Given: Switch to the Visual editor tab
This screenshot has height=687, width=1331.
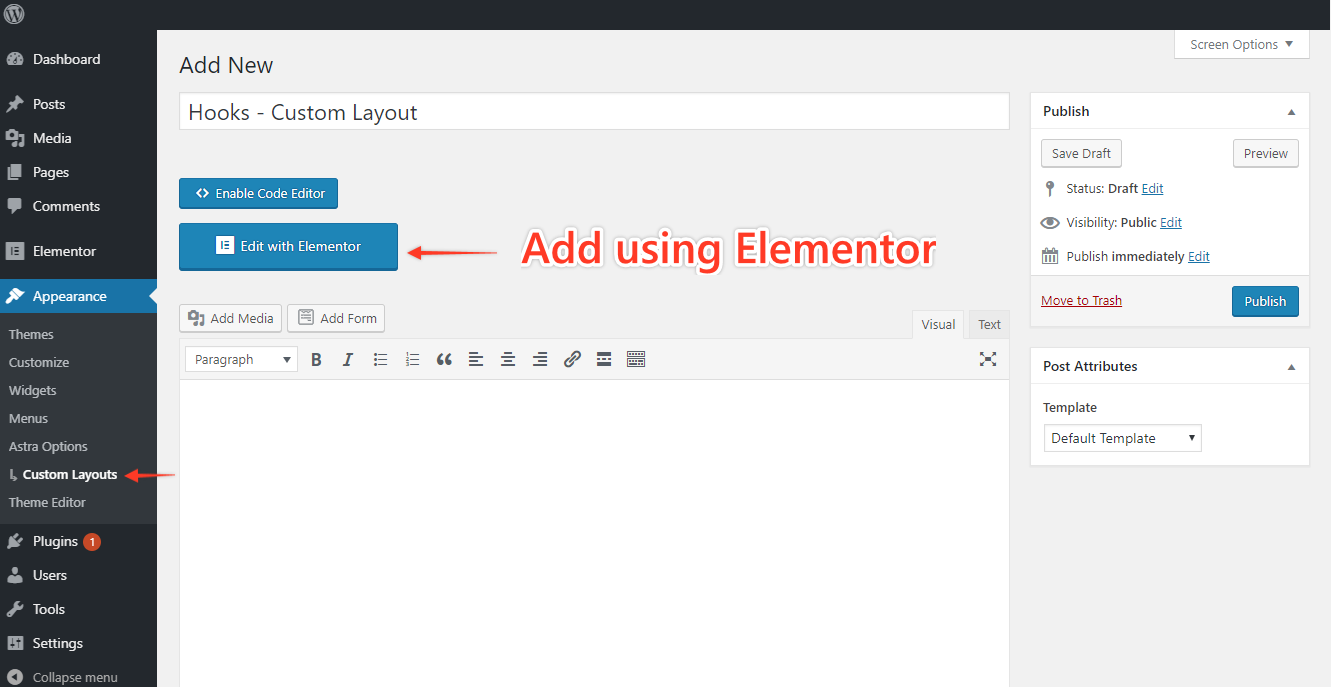Looking at the screenshot, I should coord(938,324).
